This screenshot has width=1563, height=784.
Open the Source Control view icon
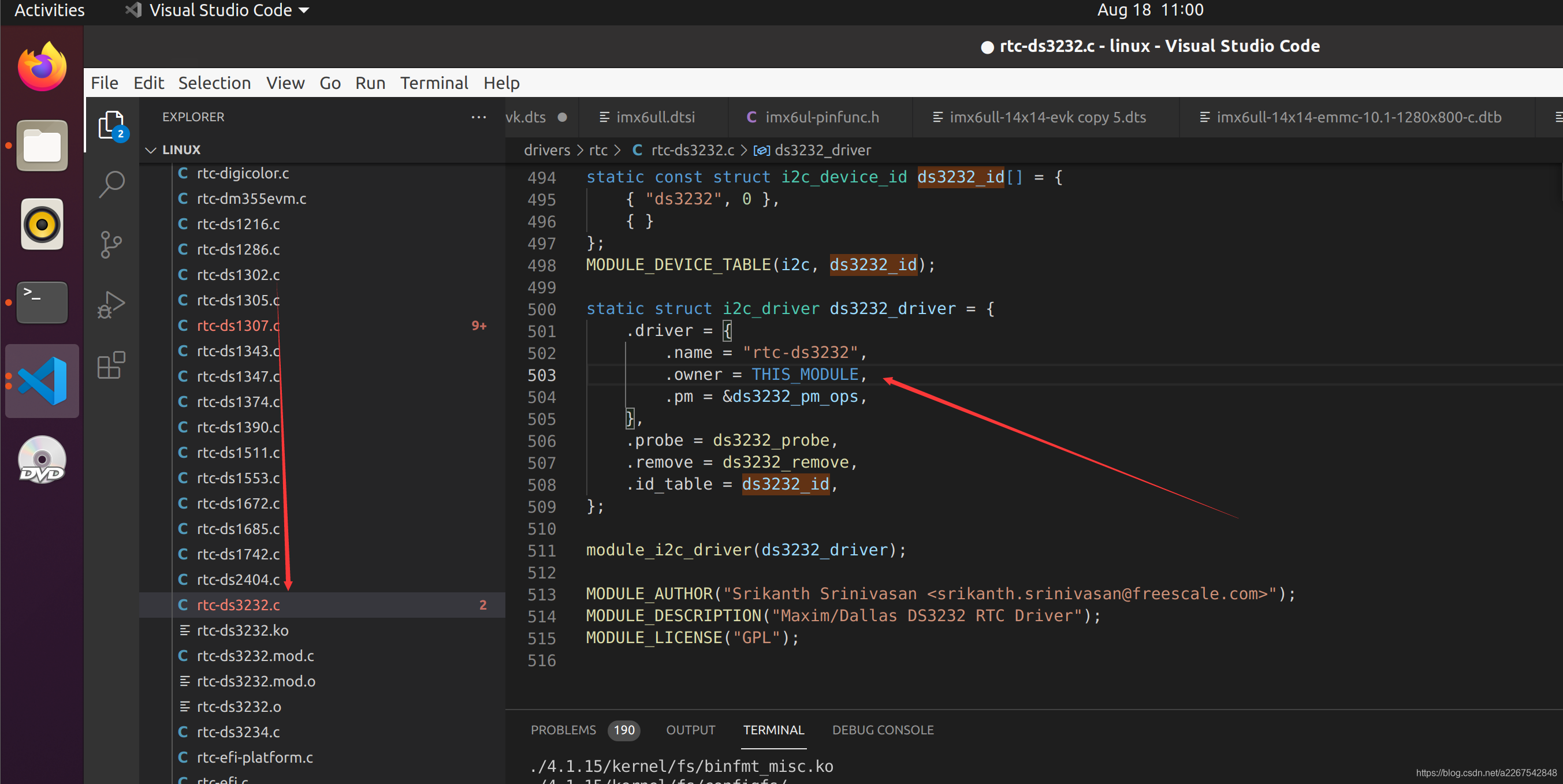(x=111, y=244)
